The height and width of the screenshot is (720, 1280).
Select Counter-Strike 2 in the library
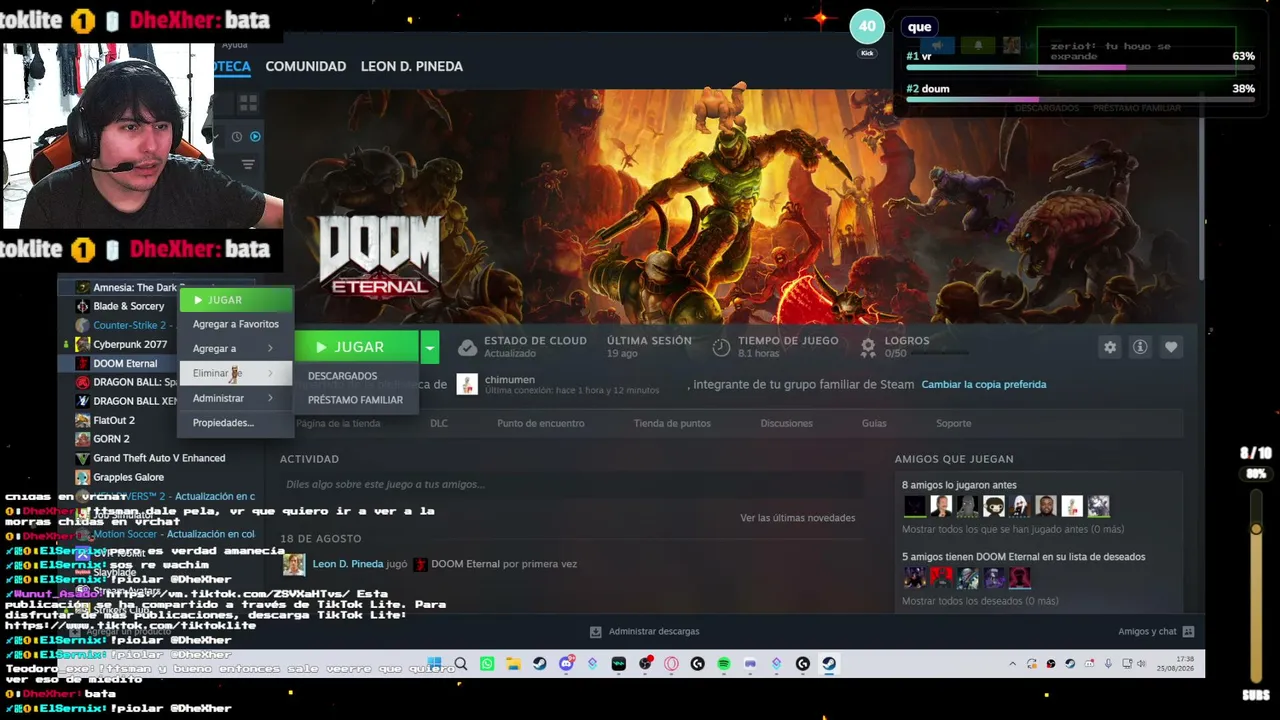point(128,325)
